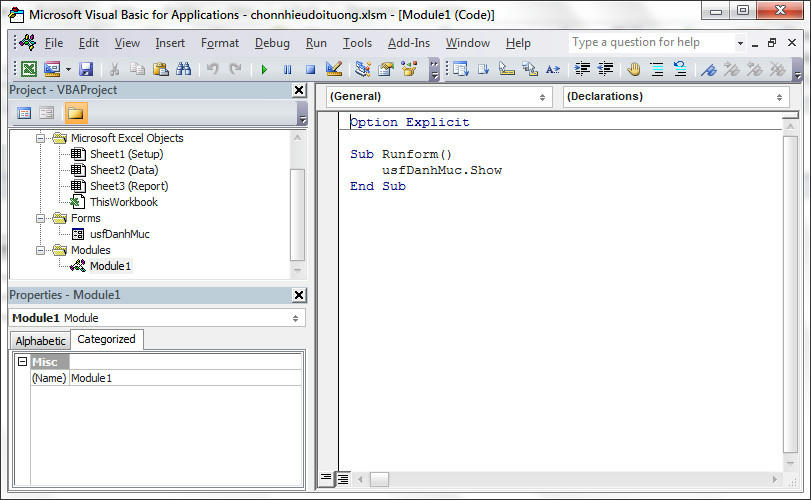Click the Redo arrow icon
Image resolution: width=811 pixels, height=500 pixels.
pyautogui.click(x=235, y=69)
